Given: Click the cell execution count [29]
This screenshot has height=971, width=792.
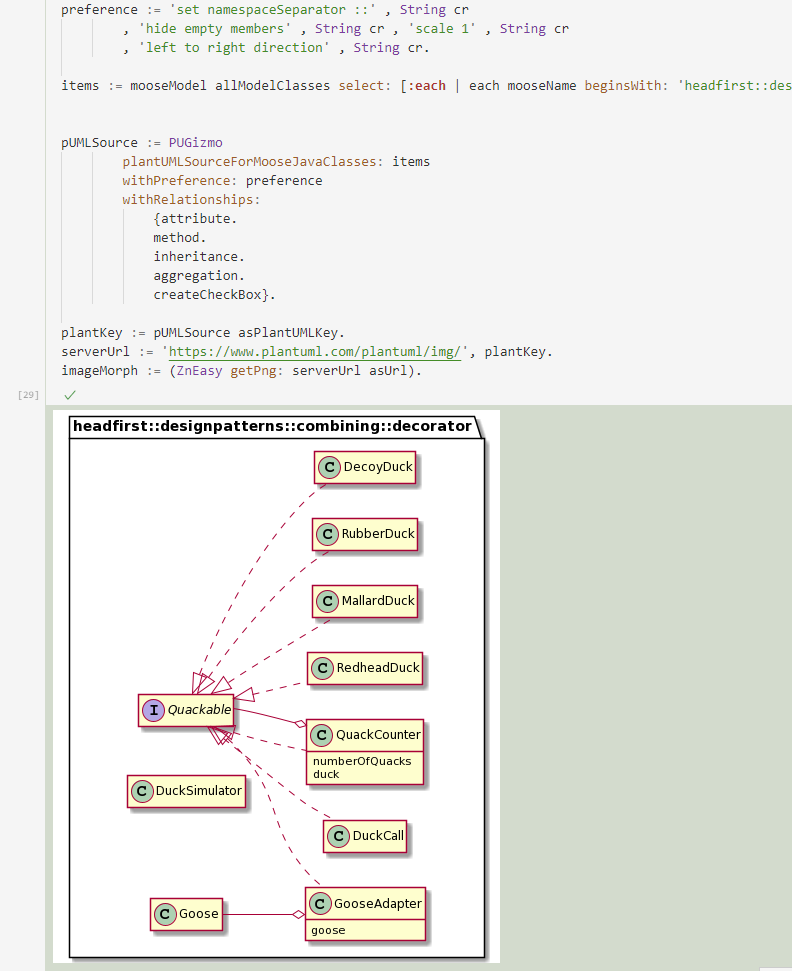Looking at the screenshot, I should 28,394.
